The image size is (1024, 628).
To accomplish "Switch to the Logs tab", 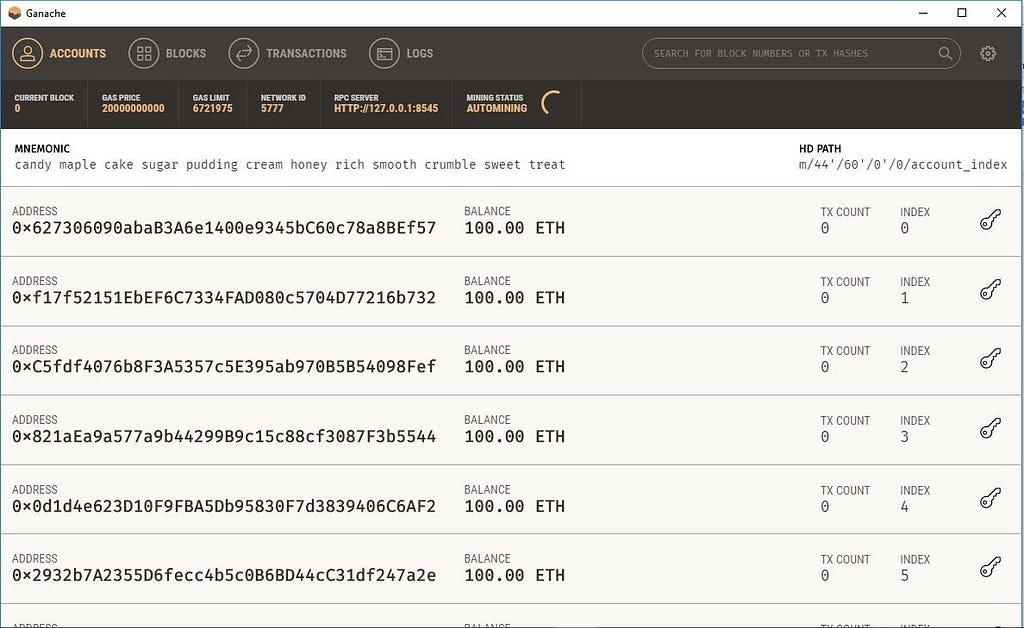I will pos(401,54).
